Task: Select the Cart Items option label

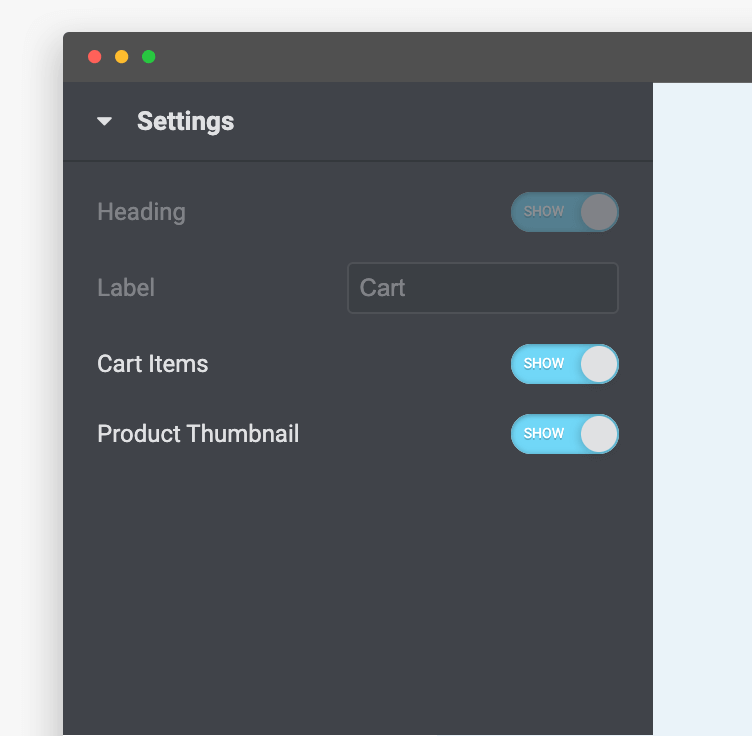Action: 153,364
